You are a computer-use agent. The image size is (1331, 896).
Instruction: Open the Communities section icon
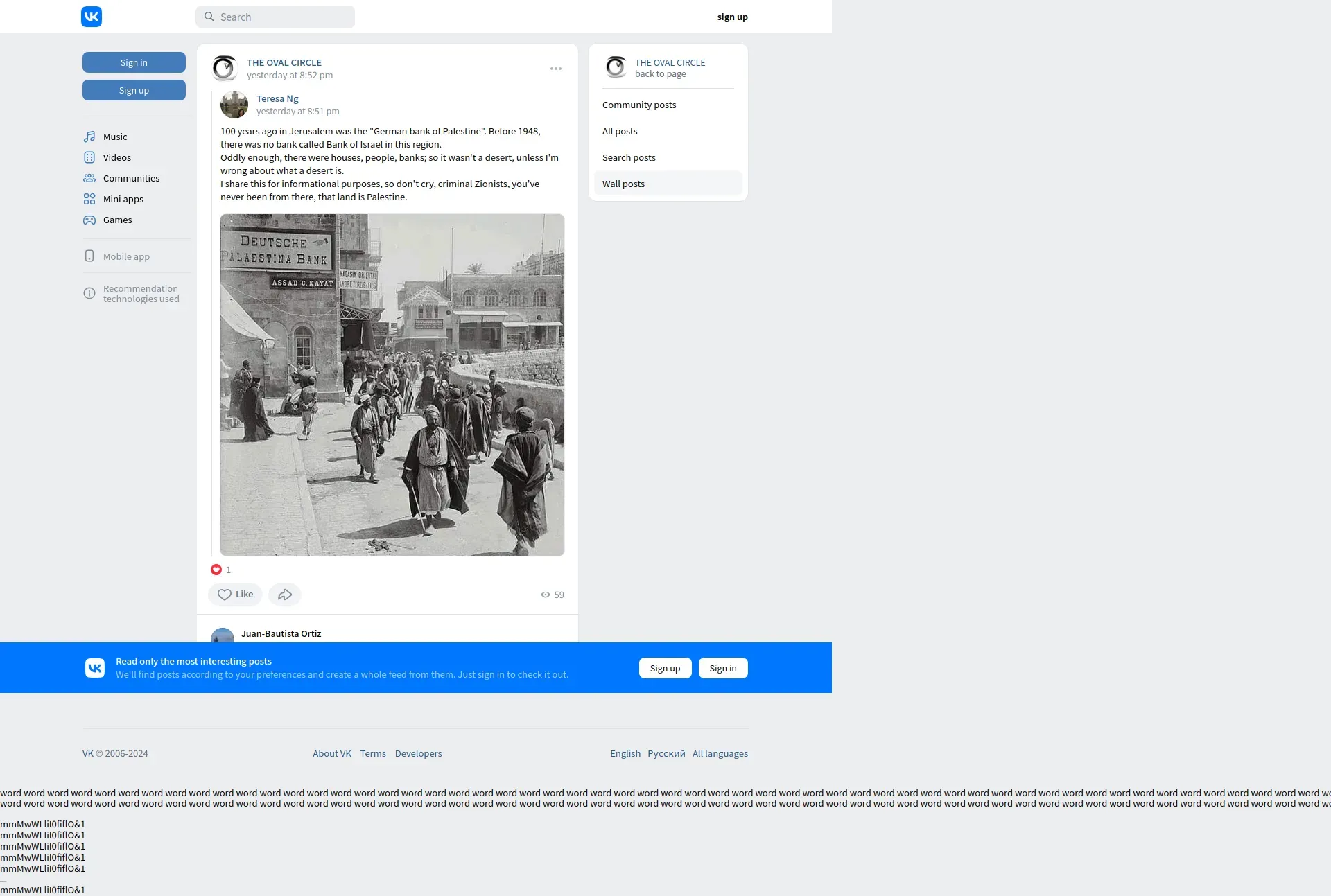[x=89, y=178]
